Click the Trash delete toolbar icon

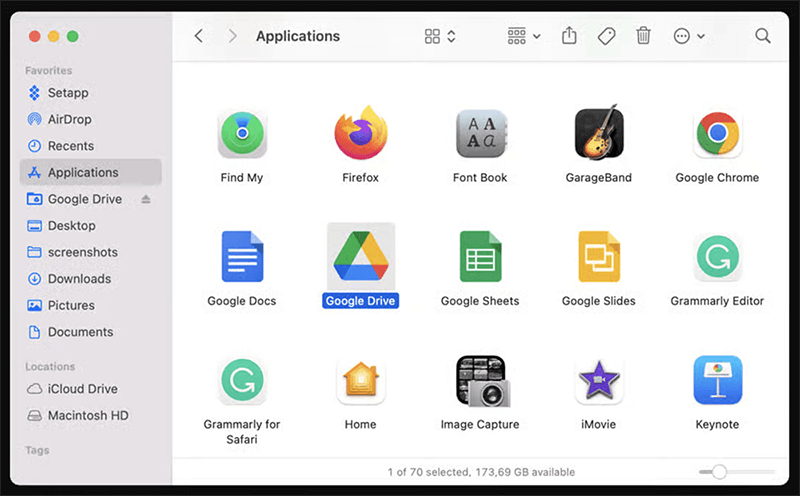643,36
